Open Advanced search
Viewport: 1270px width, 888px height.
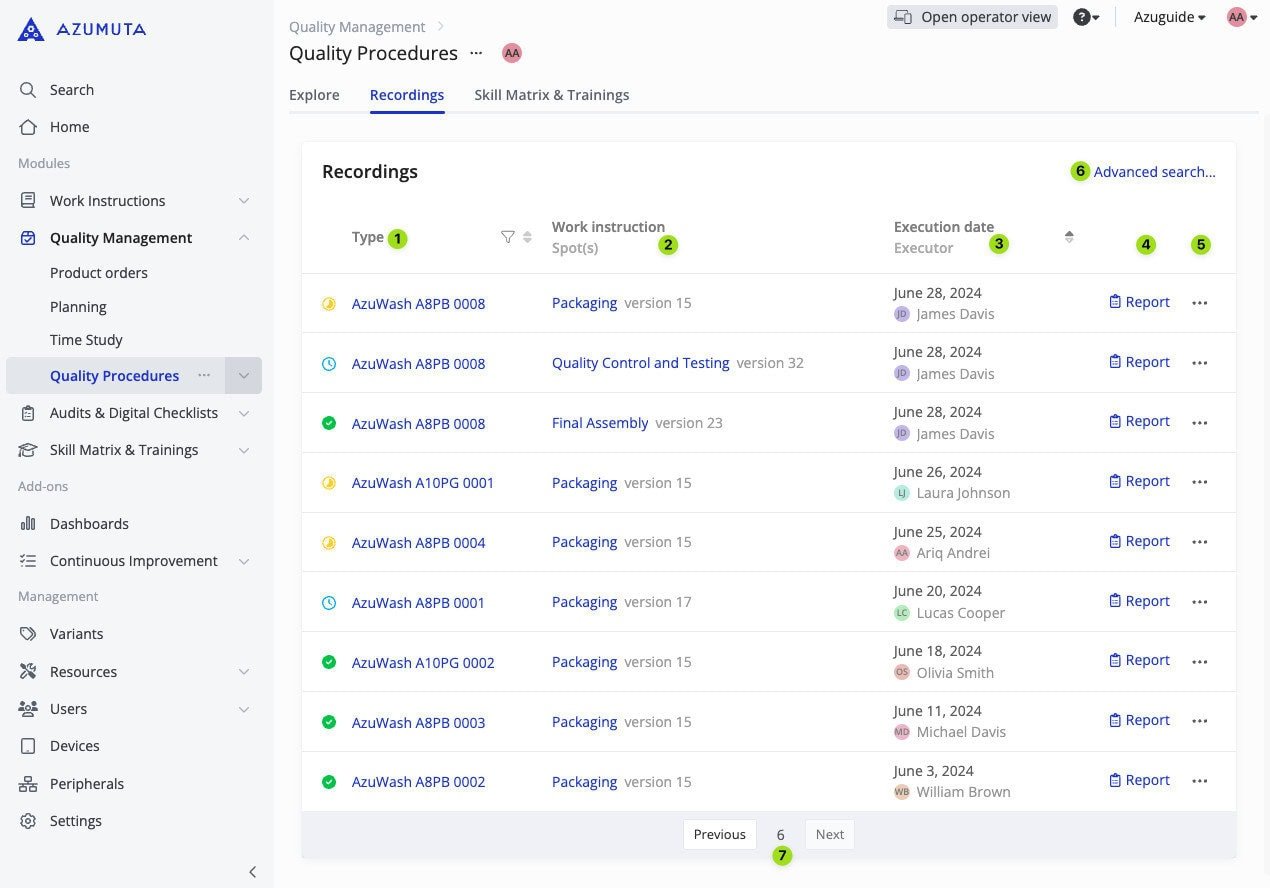point(1154,171)
